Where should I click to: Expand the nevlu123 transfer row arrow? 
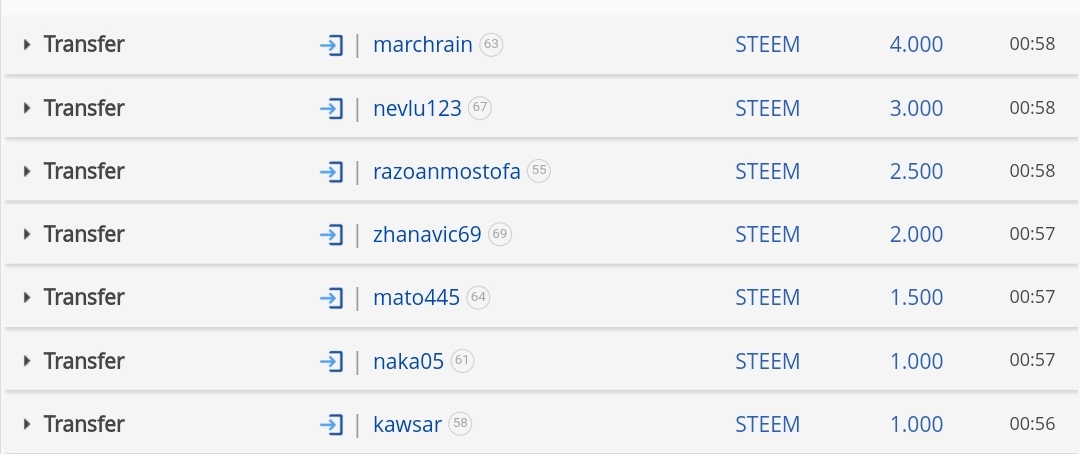pyautogui.click(x=27, y=108)
